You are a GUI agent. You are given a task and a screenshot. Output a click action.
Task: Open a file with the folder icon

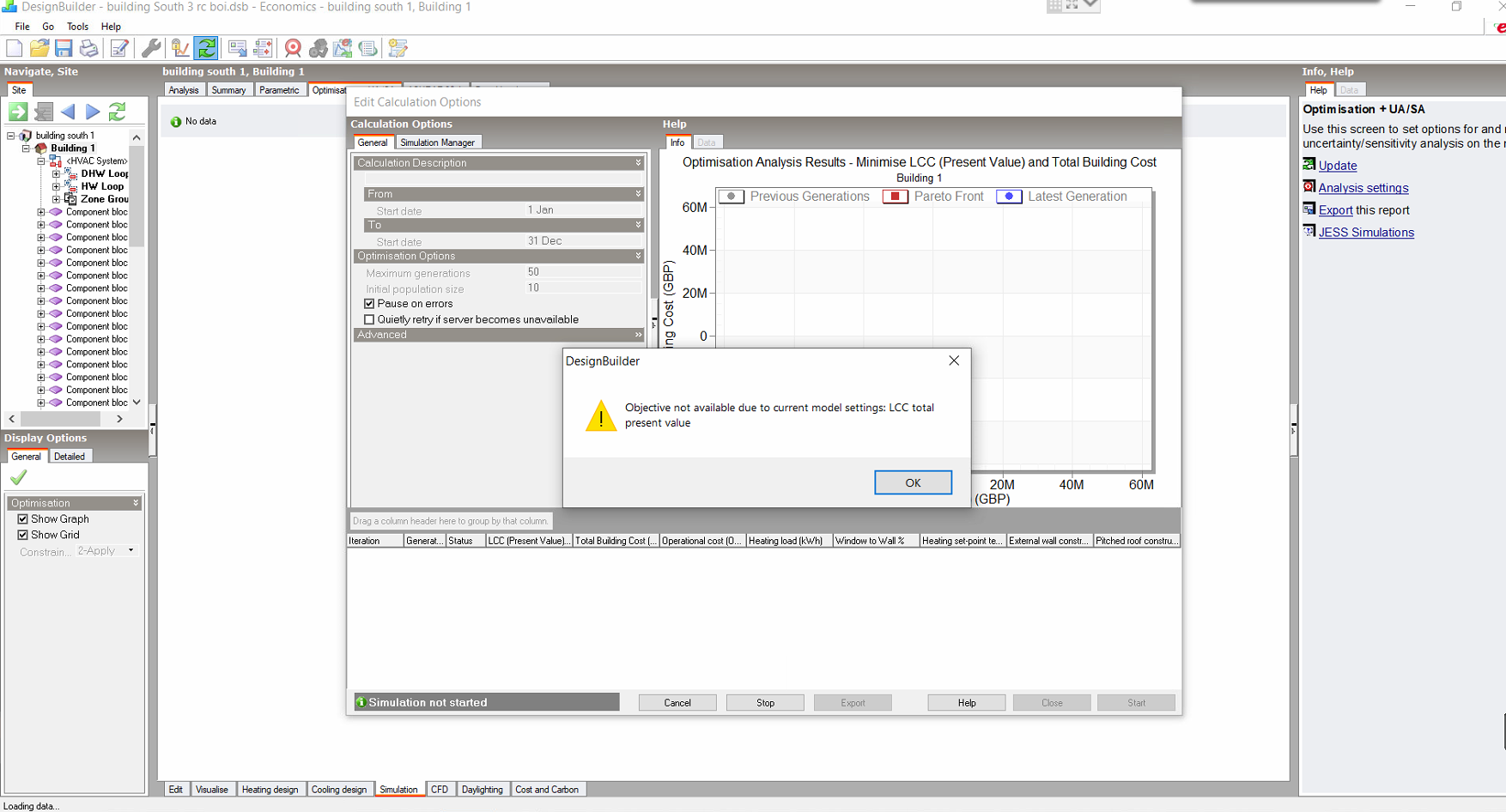point(39,48)
